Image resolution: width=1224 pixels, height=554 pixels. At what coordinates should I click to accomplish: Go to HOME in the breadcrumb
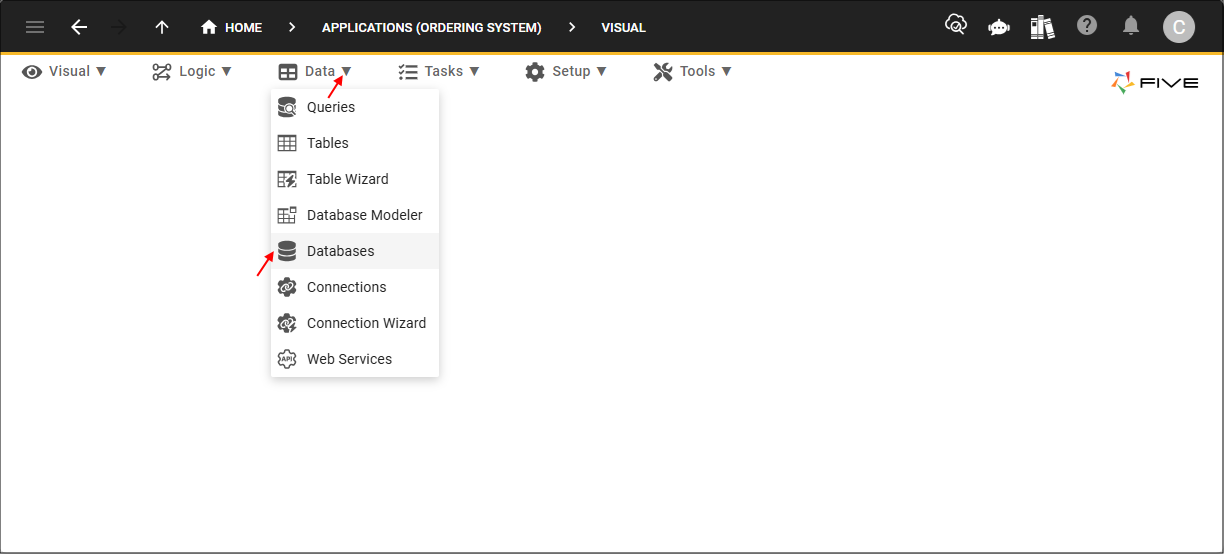coord(231,28)
